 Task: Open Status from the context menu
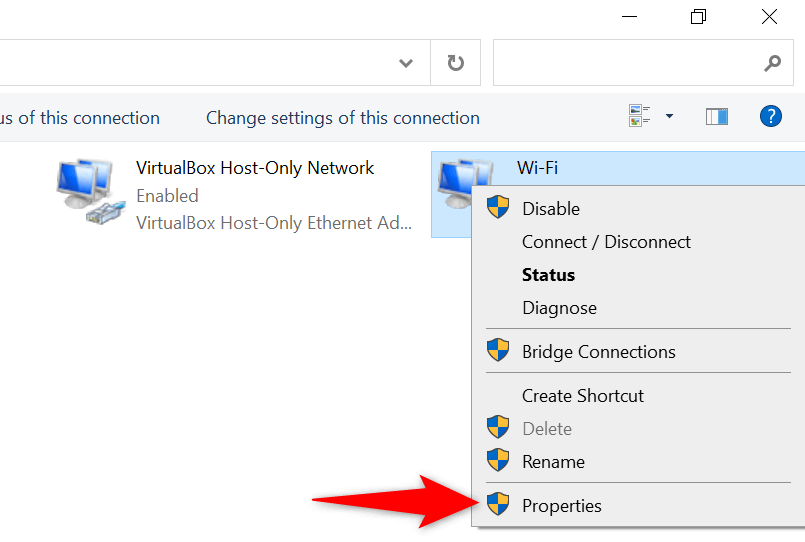[549, 275]
